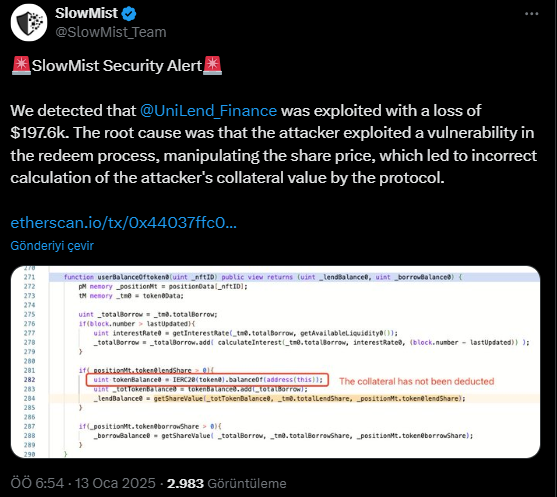The image size is (557, 497).
Task: Click the blue verified badge next to SlowMist
Action: pyautogui.click(x=129, y=14)
